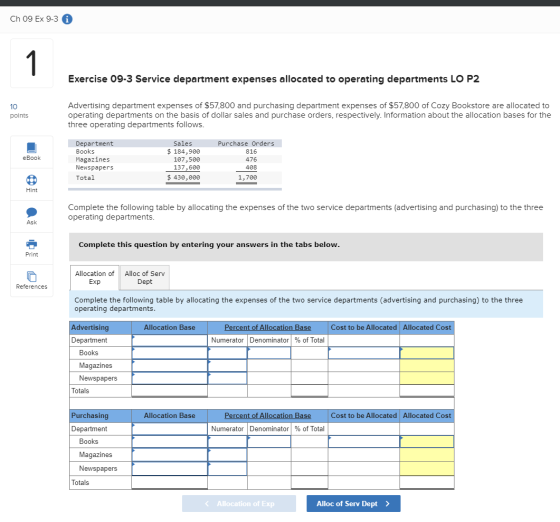Screen dimensions: 560x522
Task: Go to next step Alloc of Serv Dept
Action: point(353,503)
